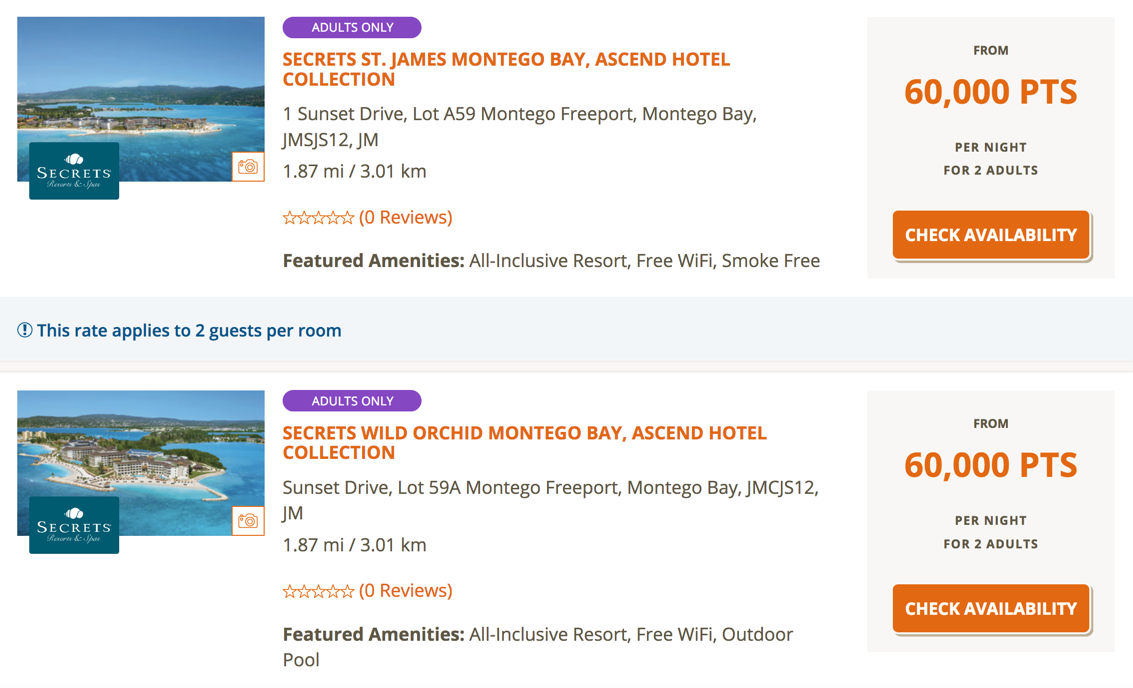The image size is (1133, 688).
Task: View reviews for Secrets Wild Orchid
Action: [x=405, y=591]
